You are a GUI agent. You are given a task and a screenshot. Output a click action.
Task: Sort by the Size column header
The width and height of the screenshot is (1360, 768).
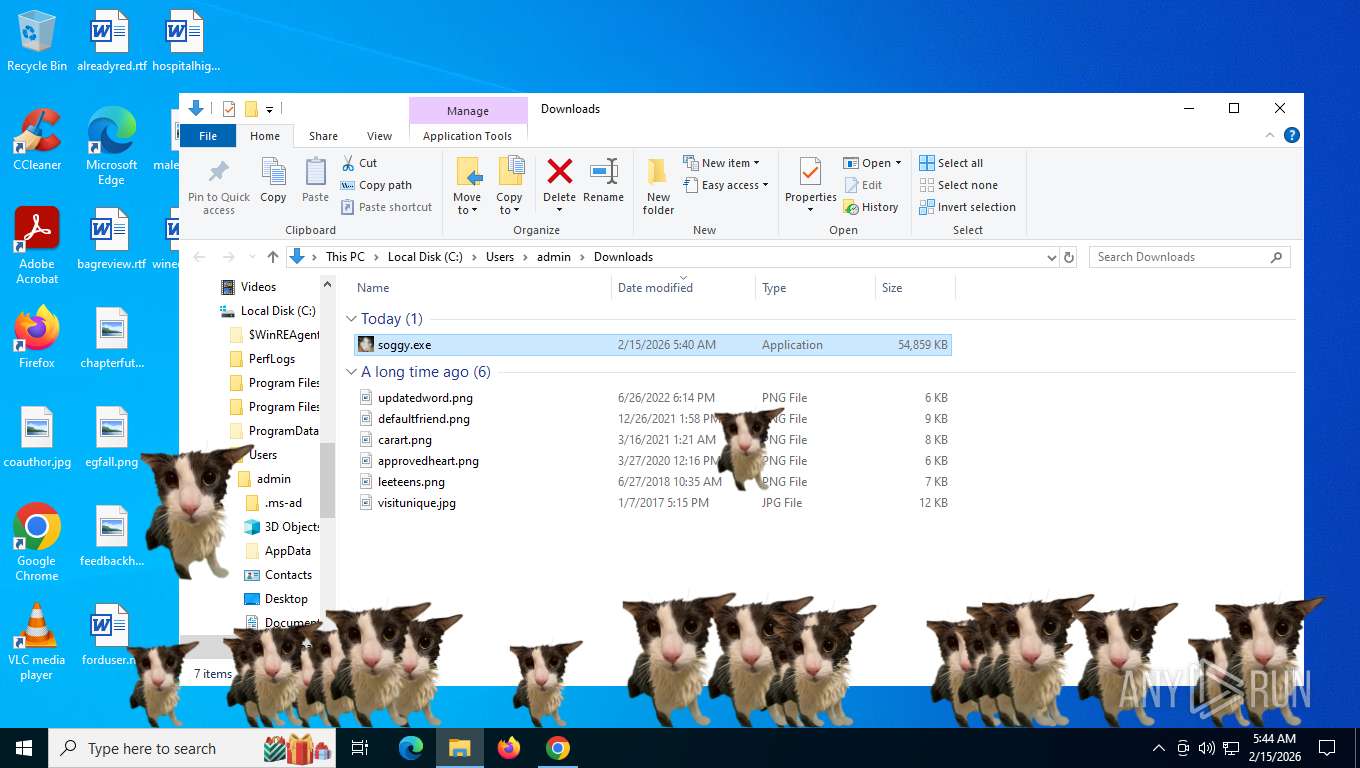[x=915, y=288]
